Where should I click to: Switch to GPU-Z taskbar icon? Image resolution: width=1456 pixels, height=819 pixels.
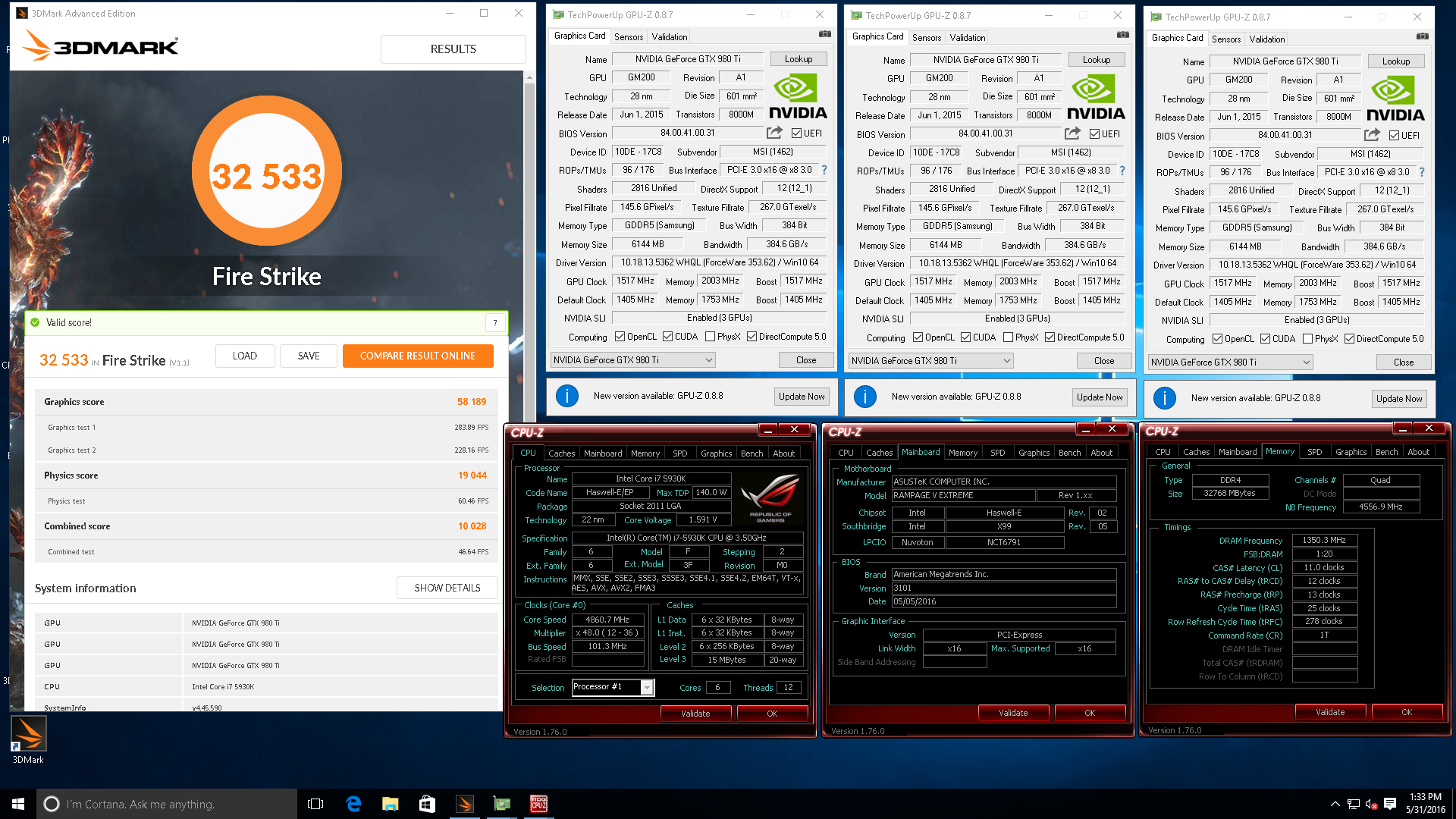pyautogui.click(x=502, y=804)
